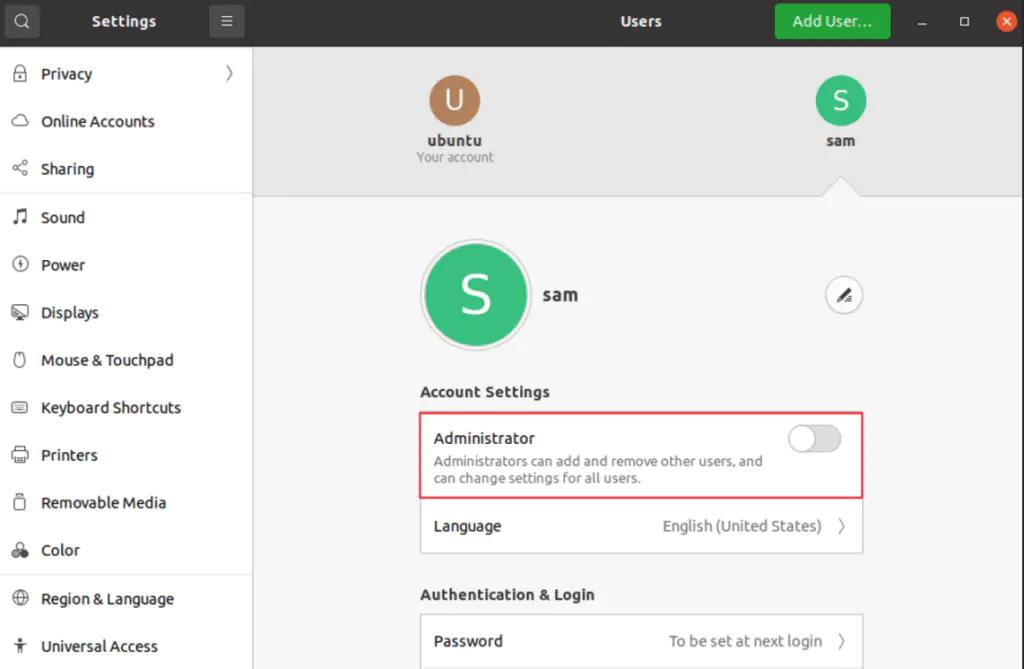
Task: Open Keyboard Shortcuts settings panel
Action: [111, 408]
